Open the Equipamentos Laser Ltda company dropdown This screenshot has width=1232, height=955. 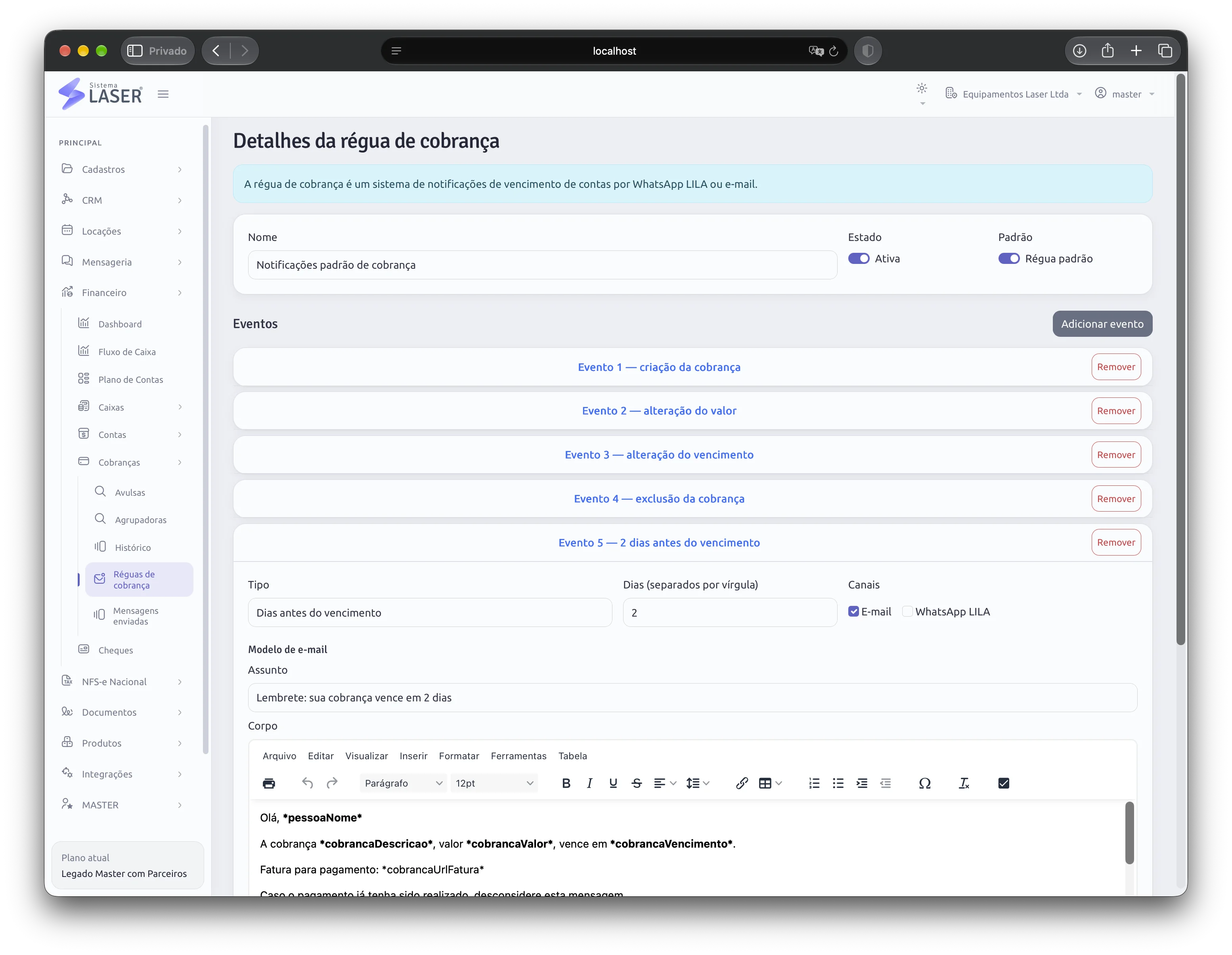pyautogui.click(x=1014, y=94)
